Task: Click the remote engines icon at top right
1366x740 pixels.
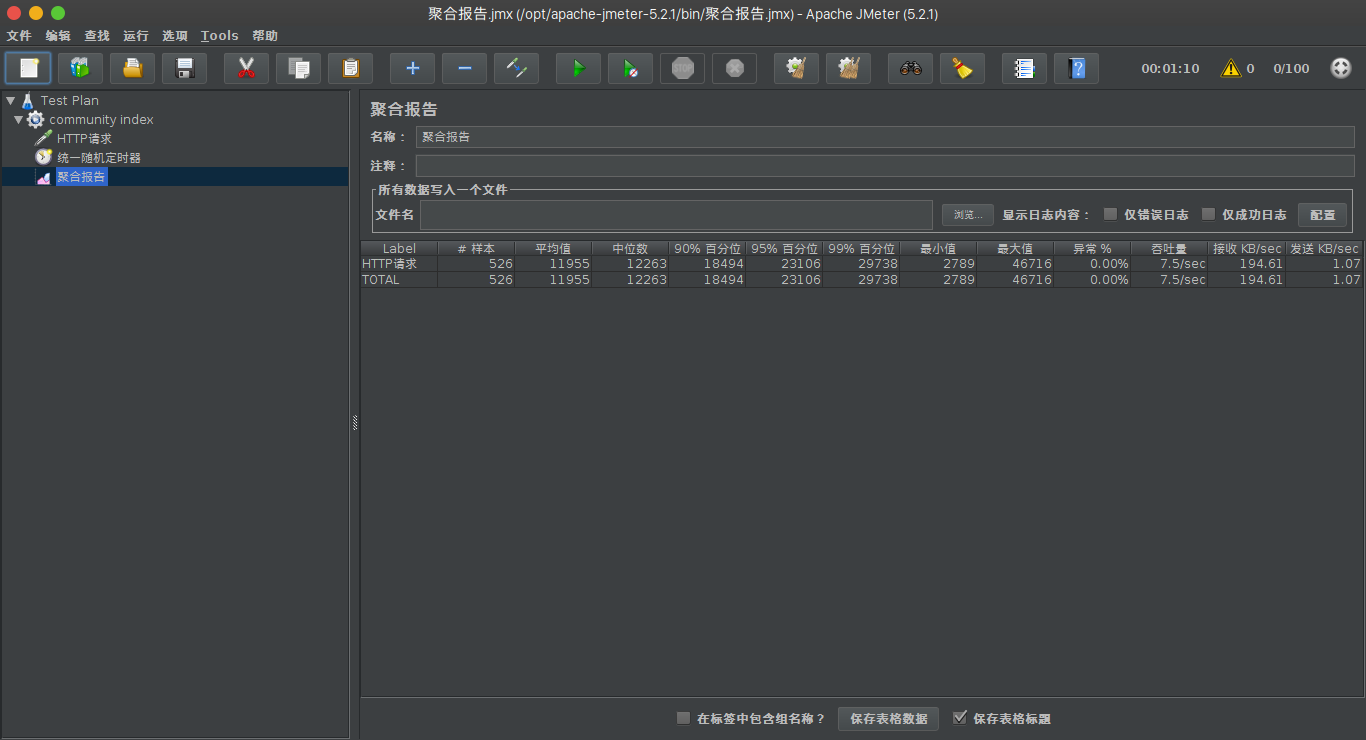Action: (1341, 68)
